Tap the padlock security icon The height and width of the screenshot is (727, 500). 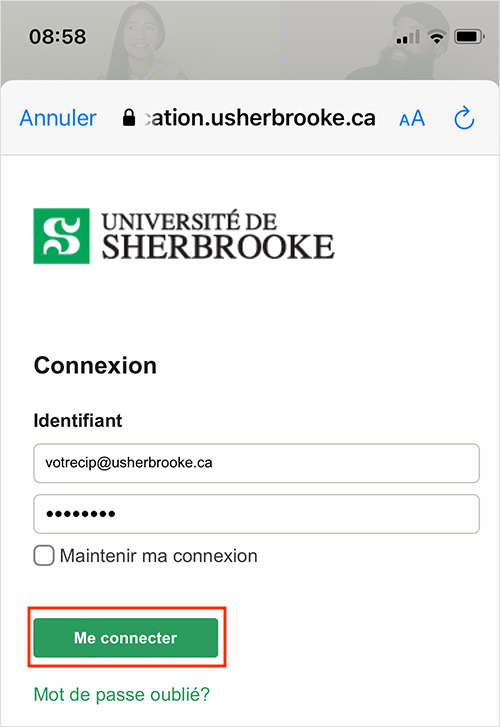(x=129, y=117)
